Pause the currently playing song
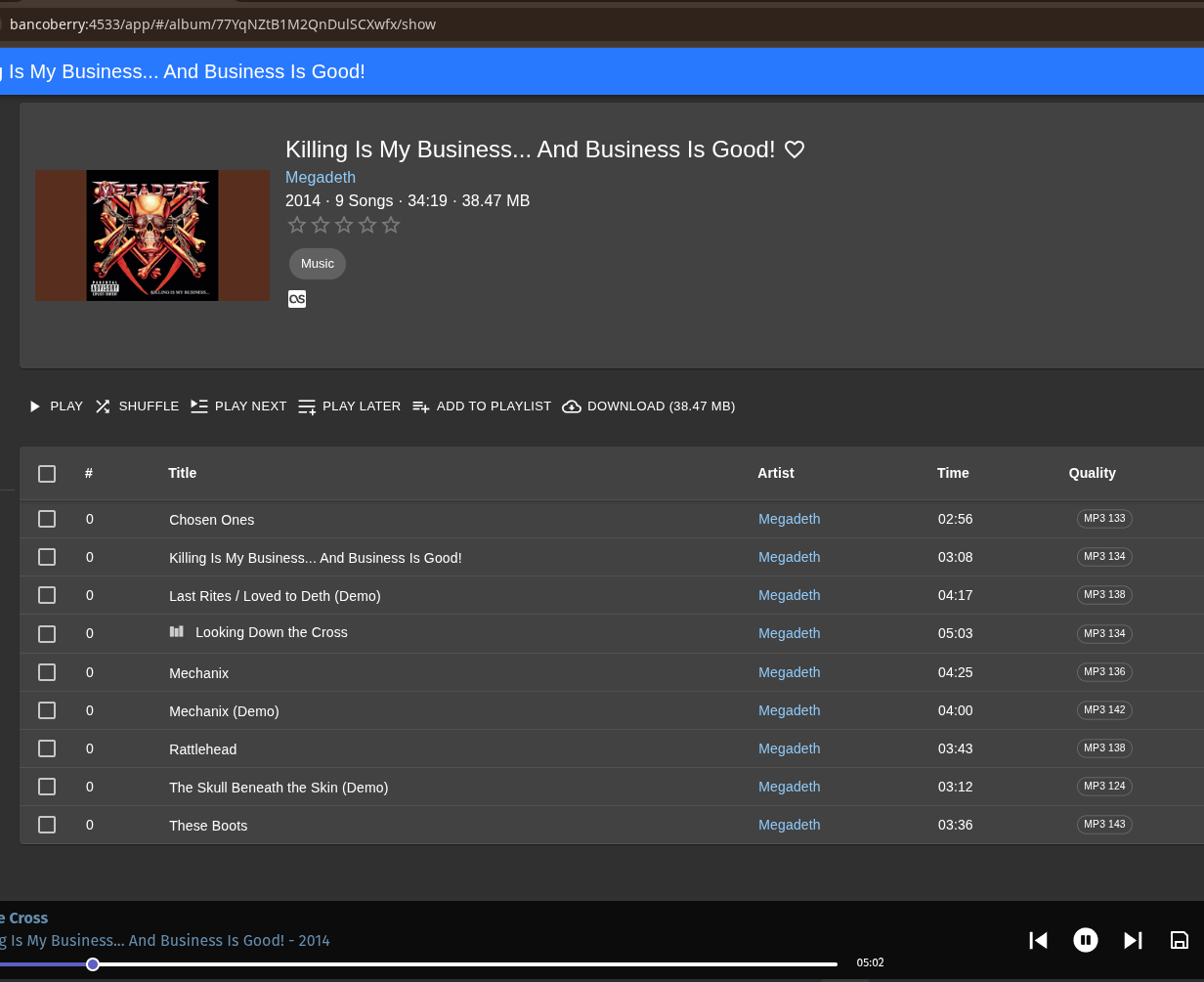Screen dimensions: 1204x982 (1085, 940)
